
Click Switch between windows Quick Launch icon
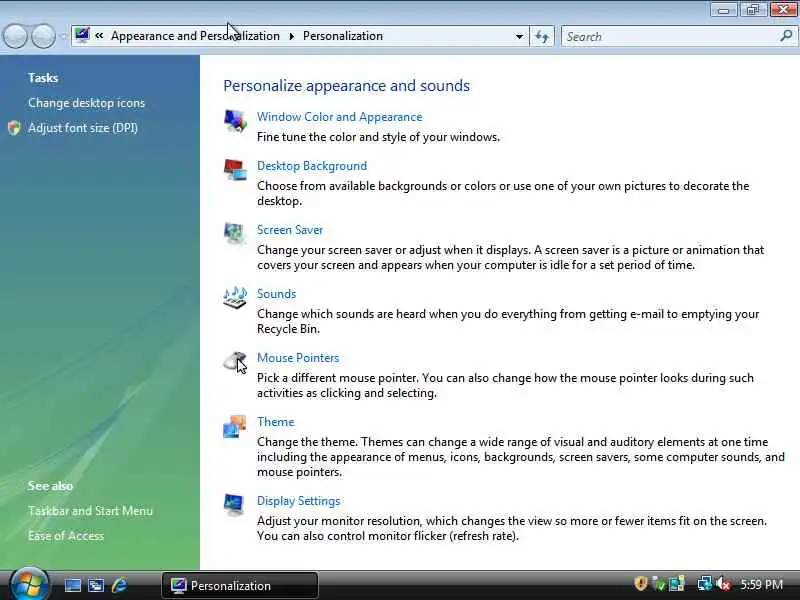click(x=96, y=585)
